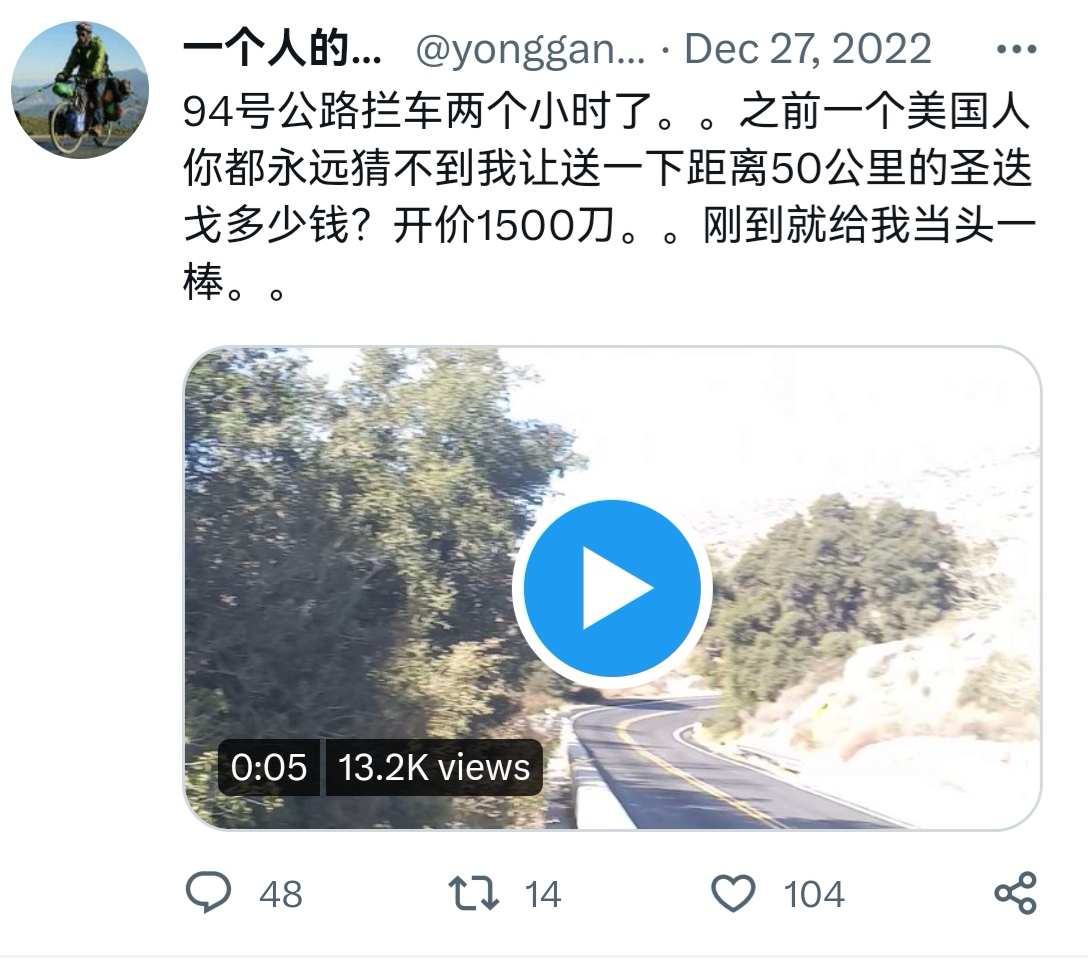Open the share icon
This screenshot has height=968, width=1091.
click(1016, 893)
